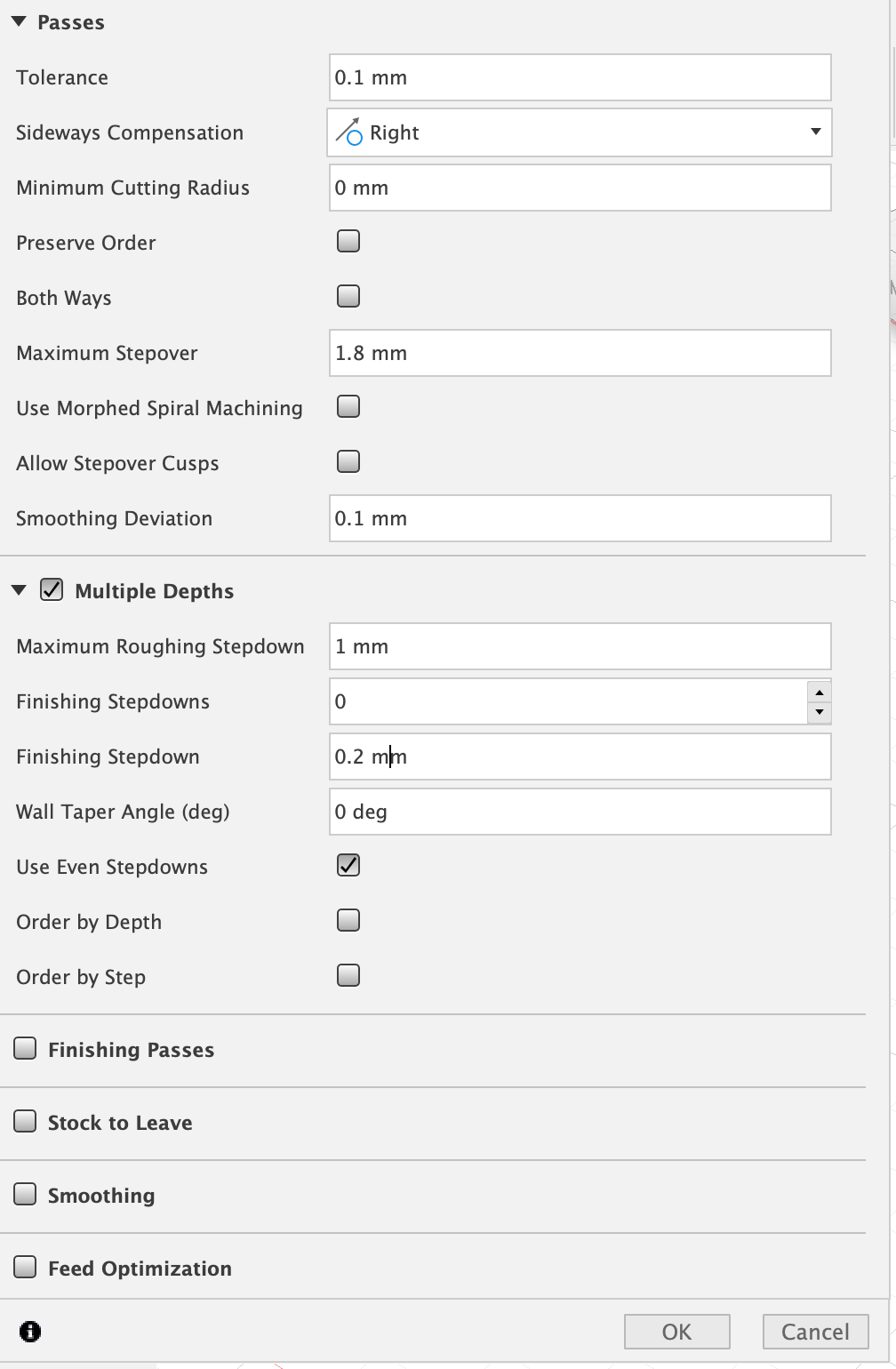Click the OK button

pos(677,1332)
